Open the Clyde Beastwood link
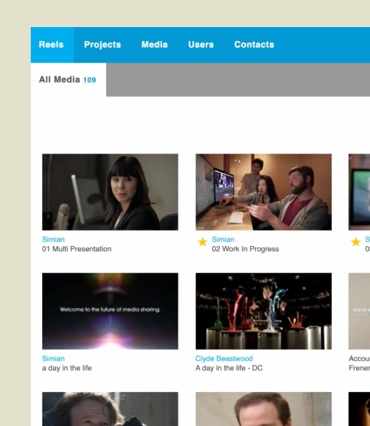The width and height of the screenshot is (370, 426). point(224,359)
